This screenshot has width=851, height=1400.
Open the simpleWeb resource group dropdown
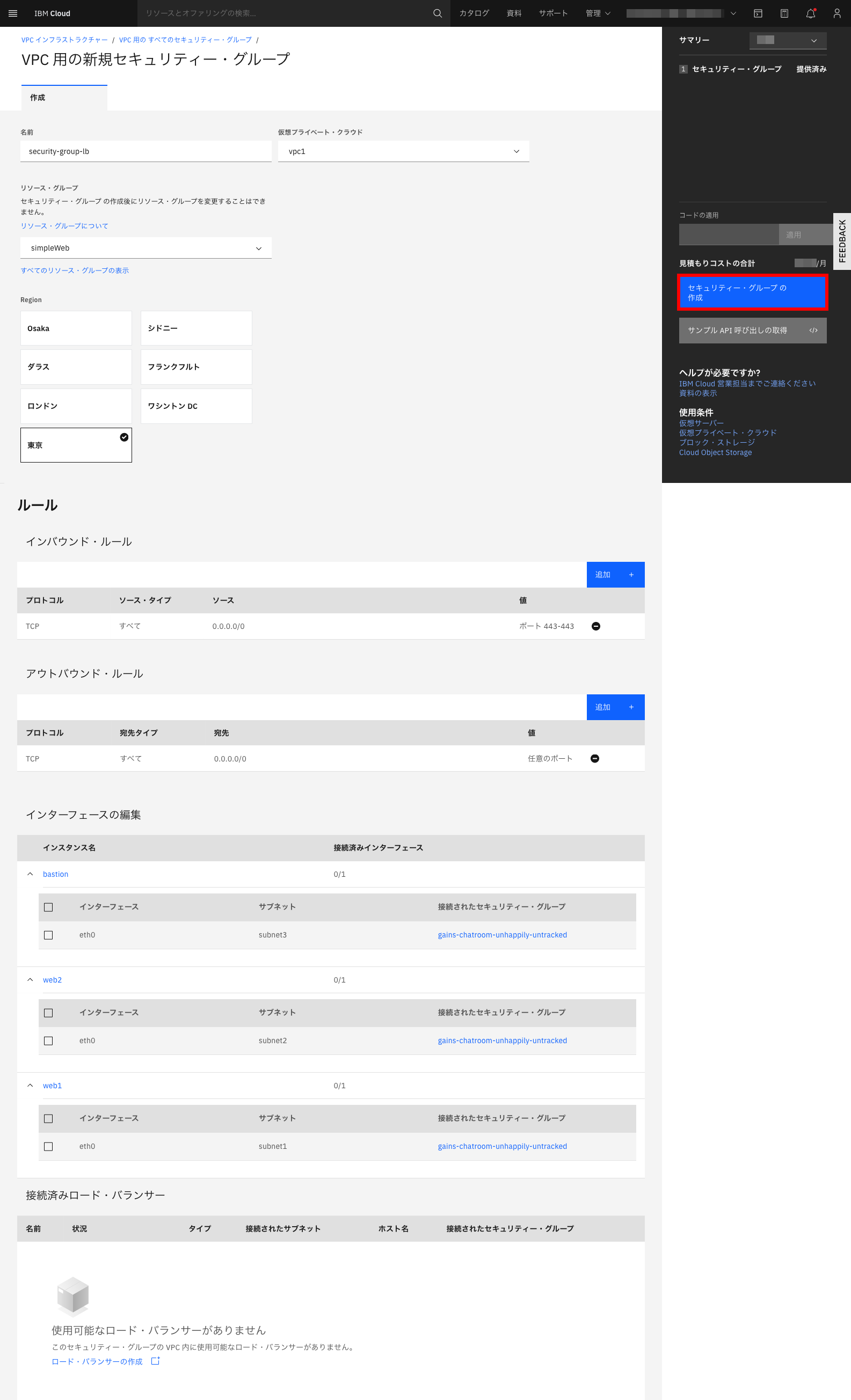[146, 248]
